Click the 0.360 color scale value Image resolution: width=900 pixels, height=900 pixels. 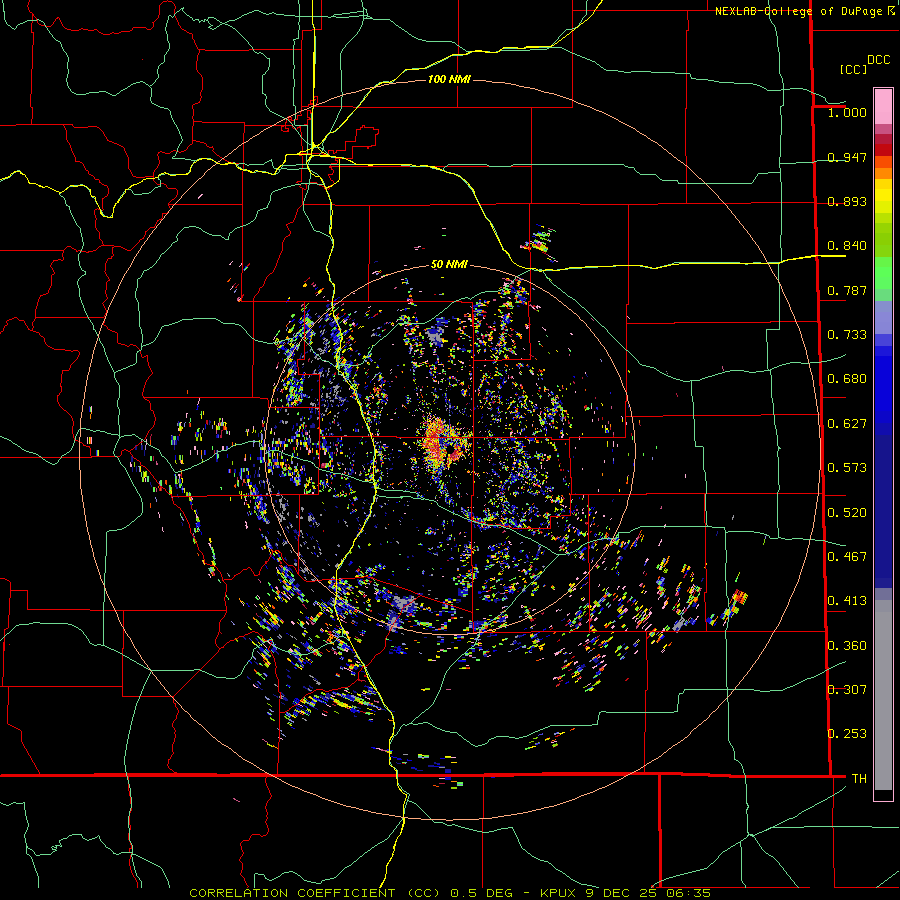[x=847, y=646]
